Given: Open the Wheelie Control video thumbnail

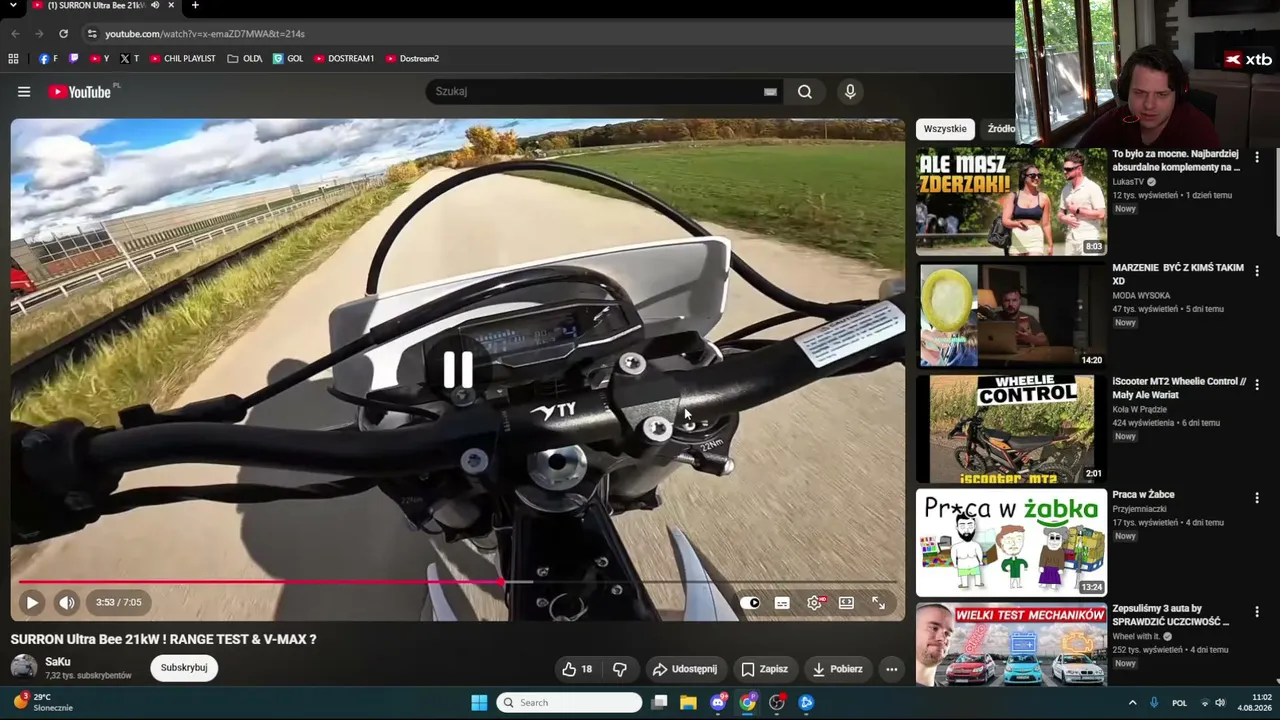Looking at the screenshot, I should [1011, 429].
